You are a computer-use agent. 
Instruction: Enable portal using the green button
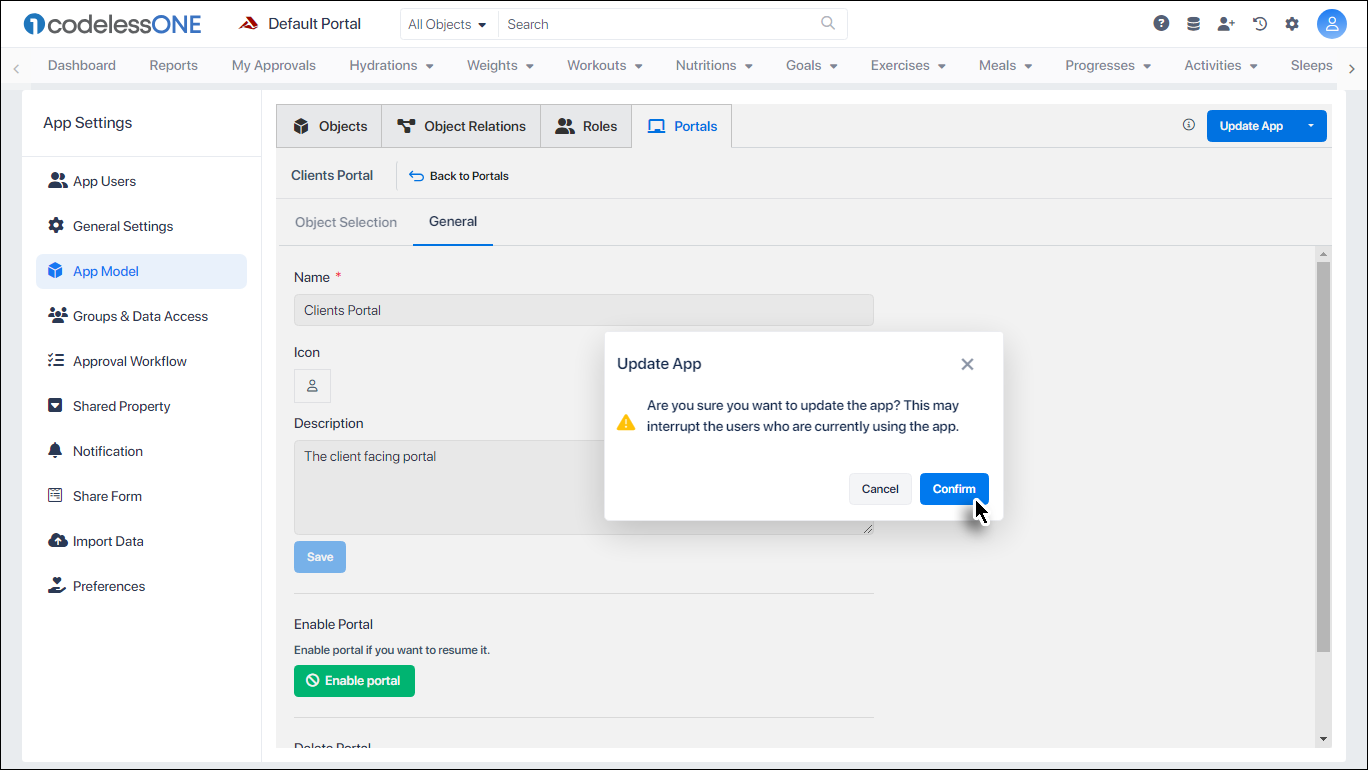tap(354, 680)
